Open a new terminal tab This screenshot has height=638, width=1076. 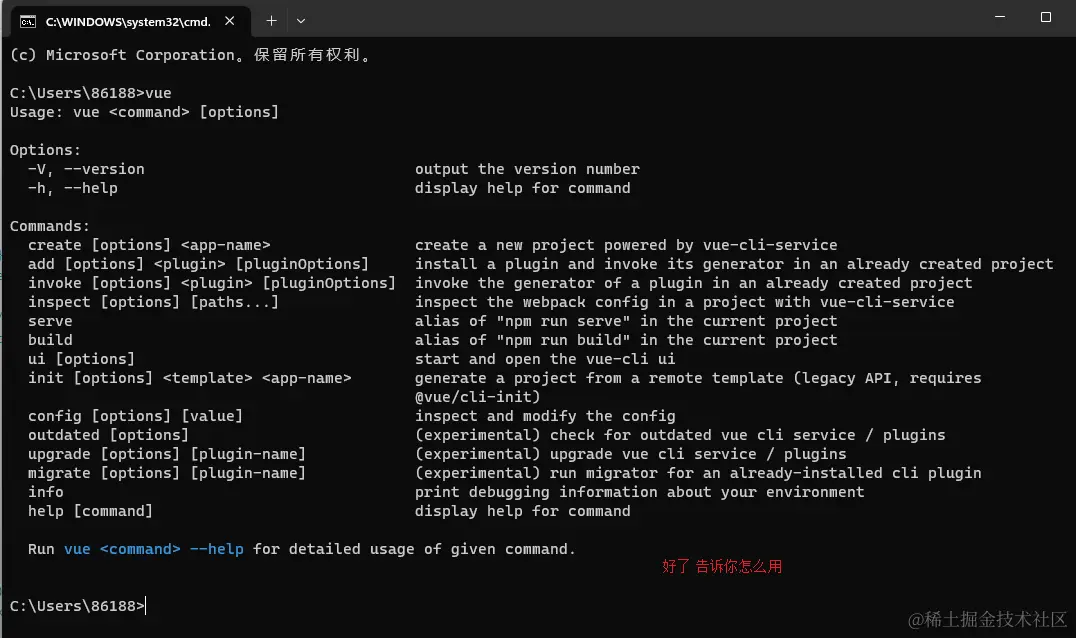pos(272,21)
